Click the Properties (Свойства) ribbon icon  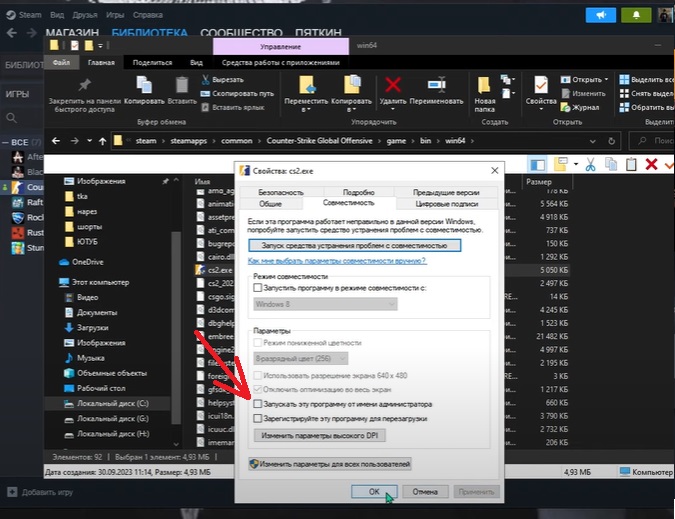(541, 85)
